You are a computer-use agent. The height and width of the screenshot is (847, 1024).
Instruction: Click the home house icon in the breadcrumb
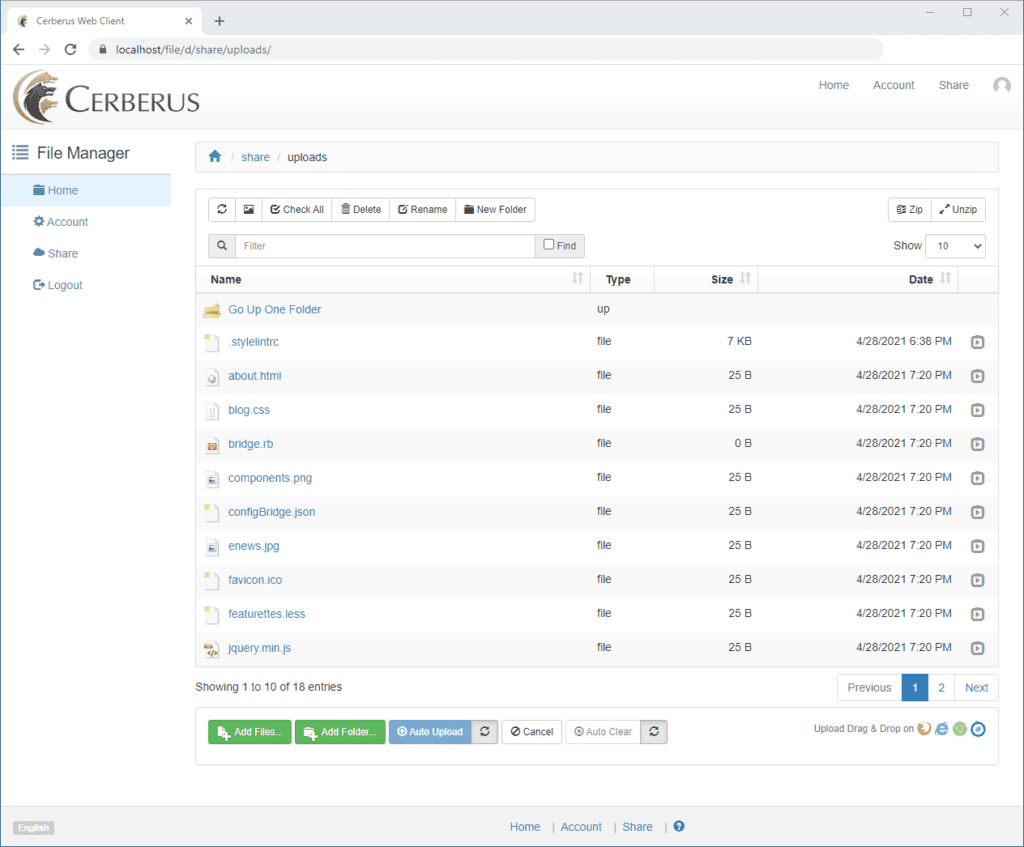[x=214, y=156]
